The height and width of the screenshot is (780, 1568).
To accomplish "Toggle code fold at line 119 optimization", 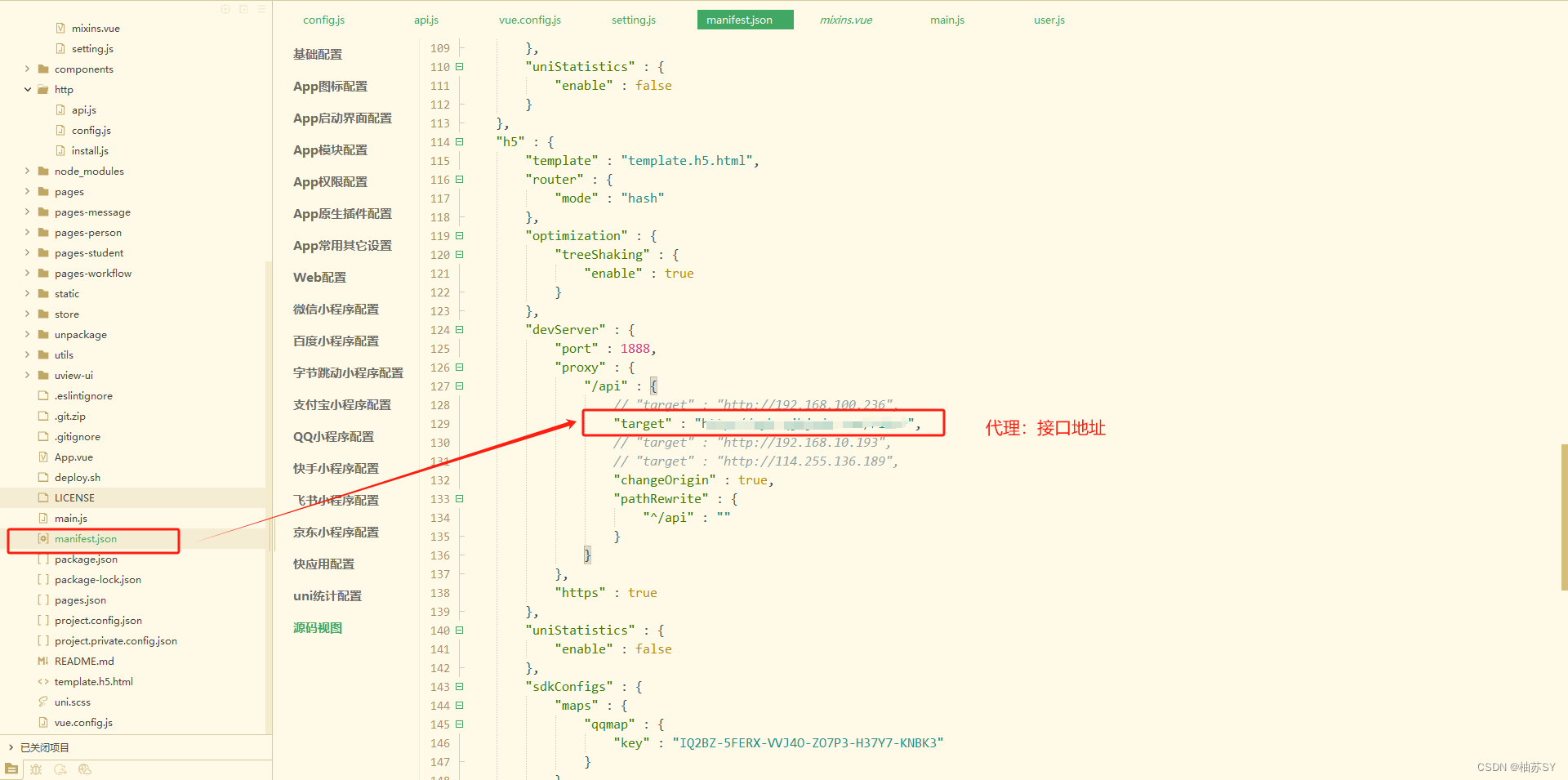I will pos(460,236).
